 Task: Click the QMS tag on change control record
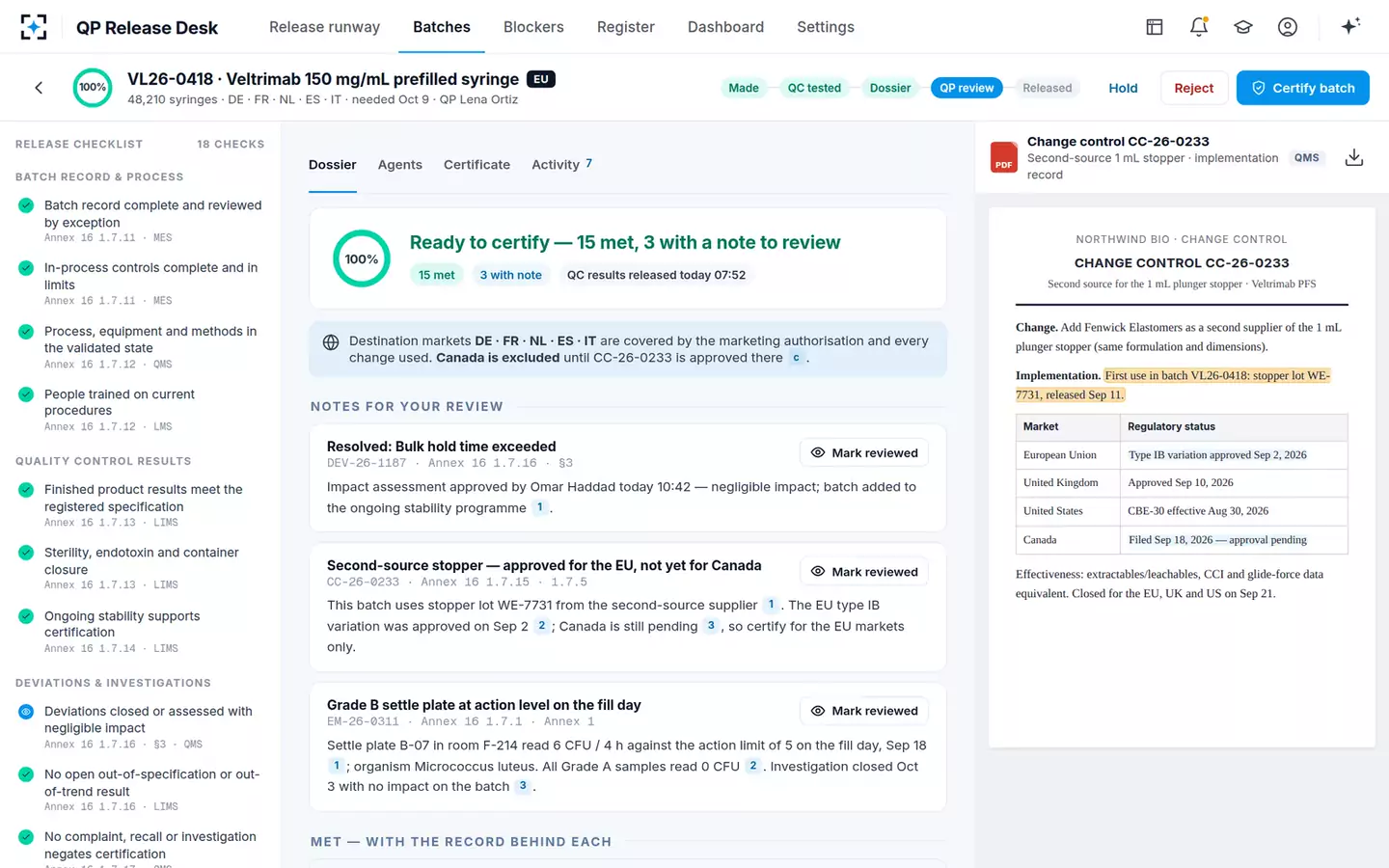click(x=1307, y=158)
